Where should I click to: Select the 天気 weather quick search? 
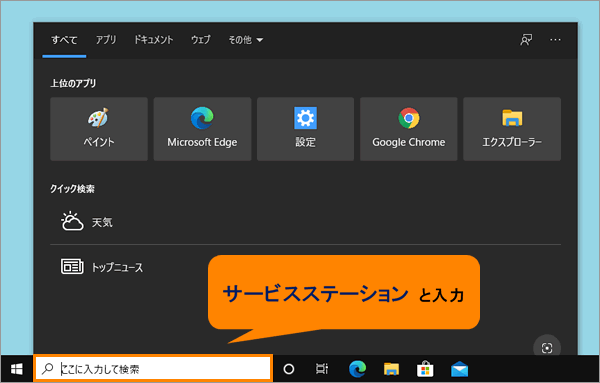click(x=305, y=222)
